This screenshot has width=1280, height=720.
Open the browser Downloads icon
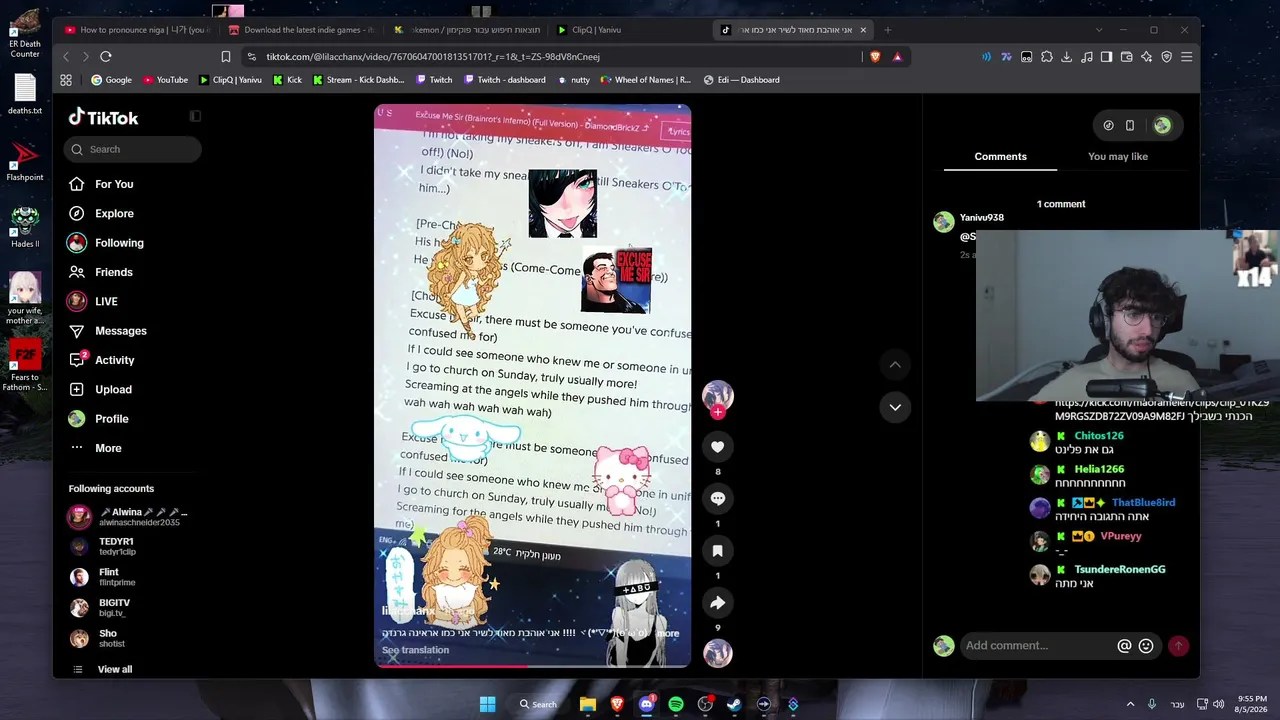click(x=1067, y=57)
